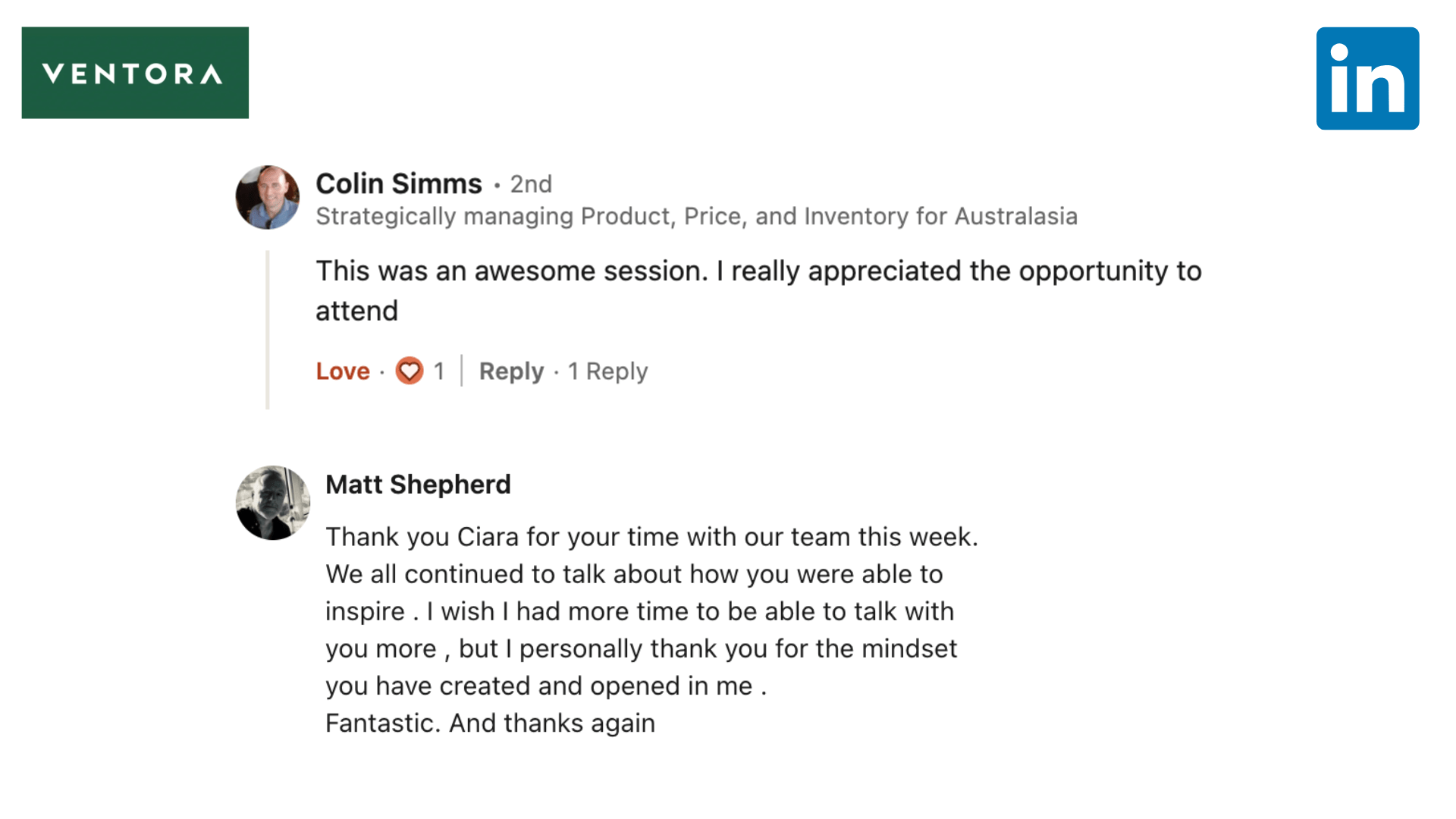The height and width of the screenshot is (819, 1456).
Task: Click "you have created and opened in me" line
Action: tap(546, 686)
